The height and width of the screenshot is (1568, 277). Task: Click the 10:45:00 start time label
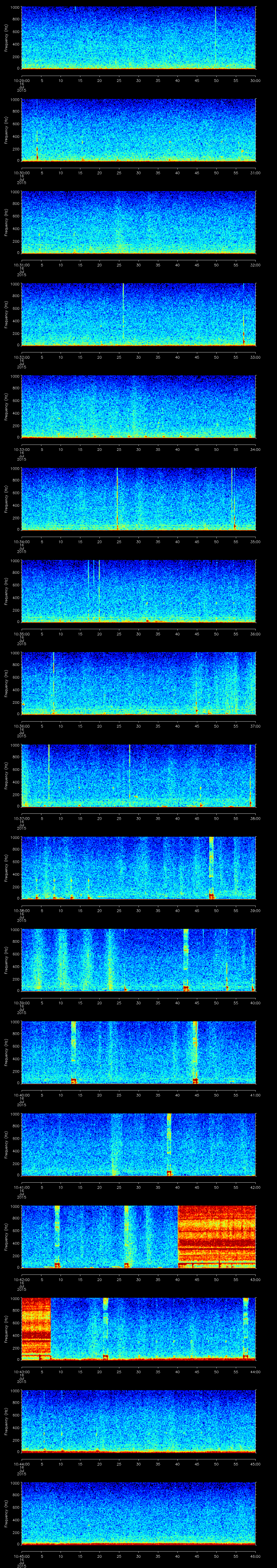point(21,1556)
